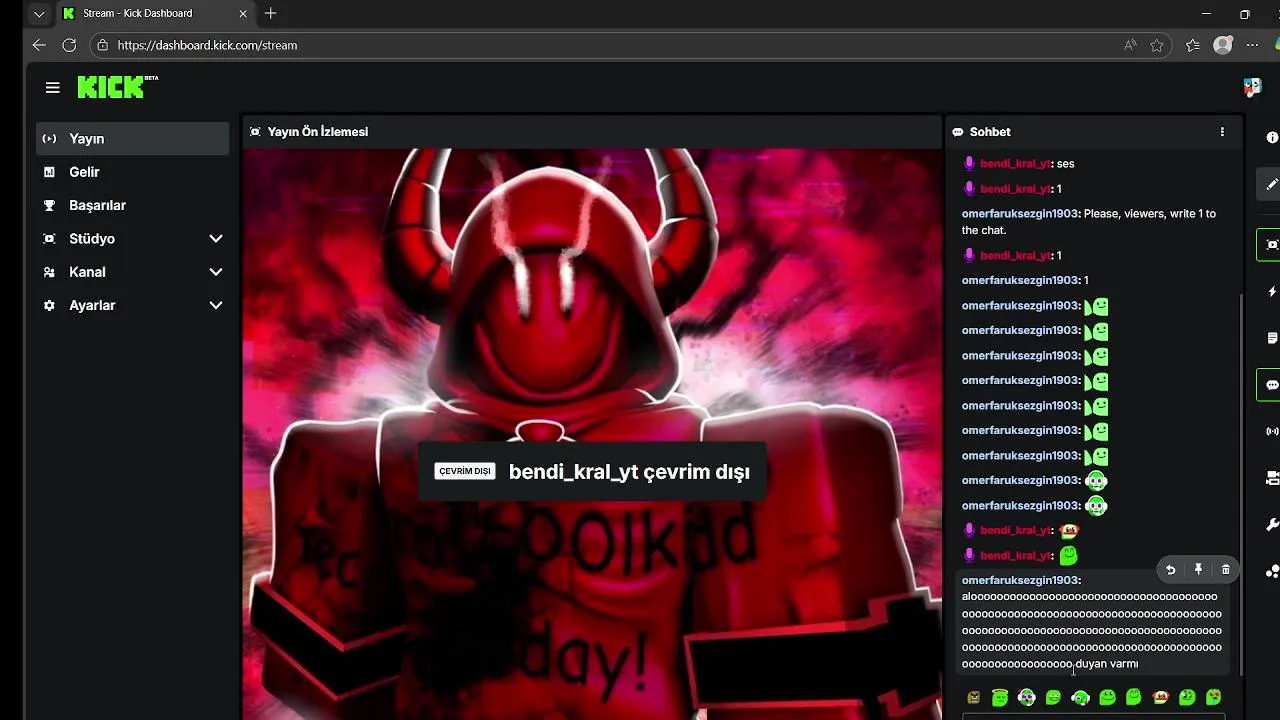Expand the Stüdyo menu chevron
The image size is (1280, 720).
tap(215, 239)
